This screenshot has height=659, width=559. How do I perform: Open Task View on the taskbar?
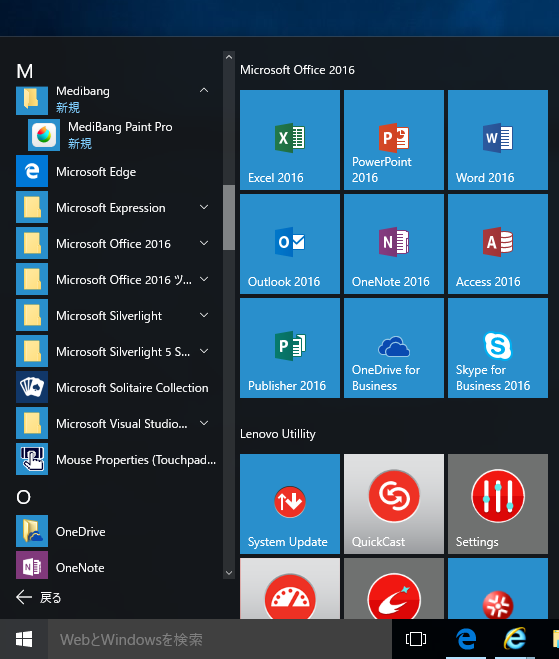point(416,639)
